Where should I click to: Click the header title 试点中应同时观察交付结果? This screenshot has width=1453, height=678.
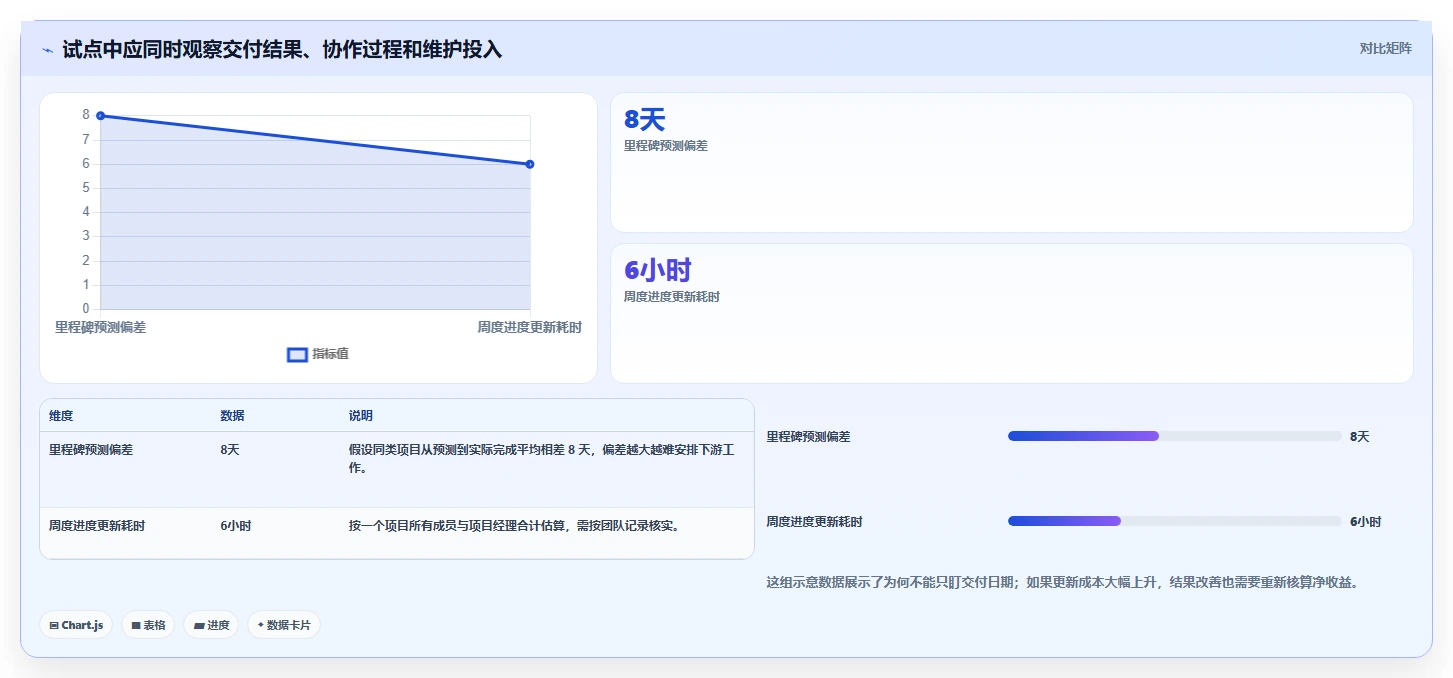282,50
